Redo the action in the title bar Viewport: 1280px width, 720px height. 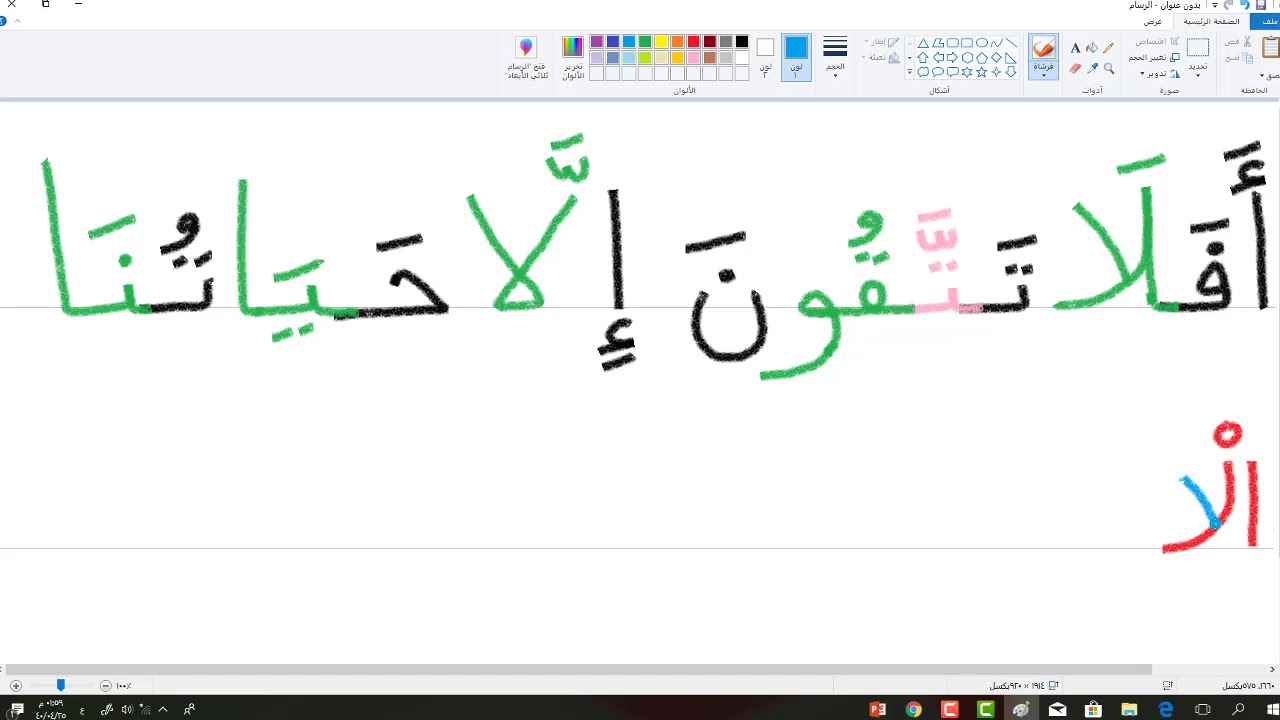(x=1228, y=5)
